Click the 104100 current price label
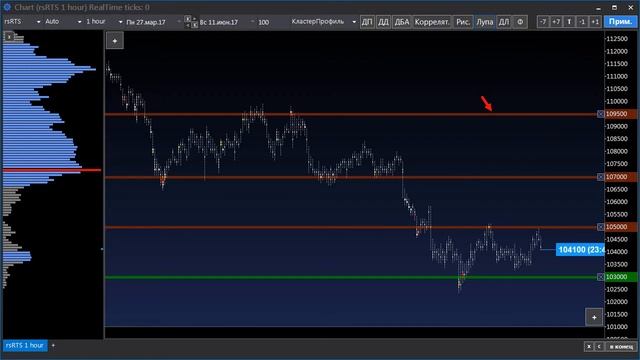Image resolution: width=640 pixels, height=360 pixels. click(x=580, y=249)
